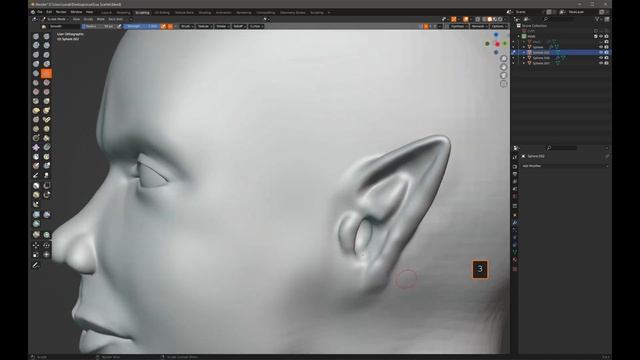Select the Clay Strips brush

pos(47,45)
